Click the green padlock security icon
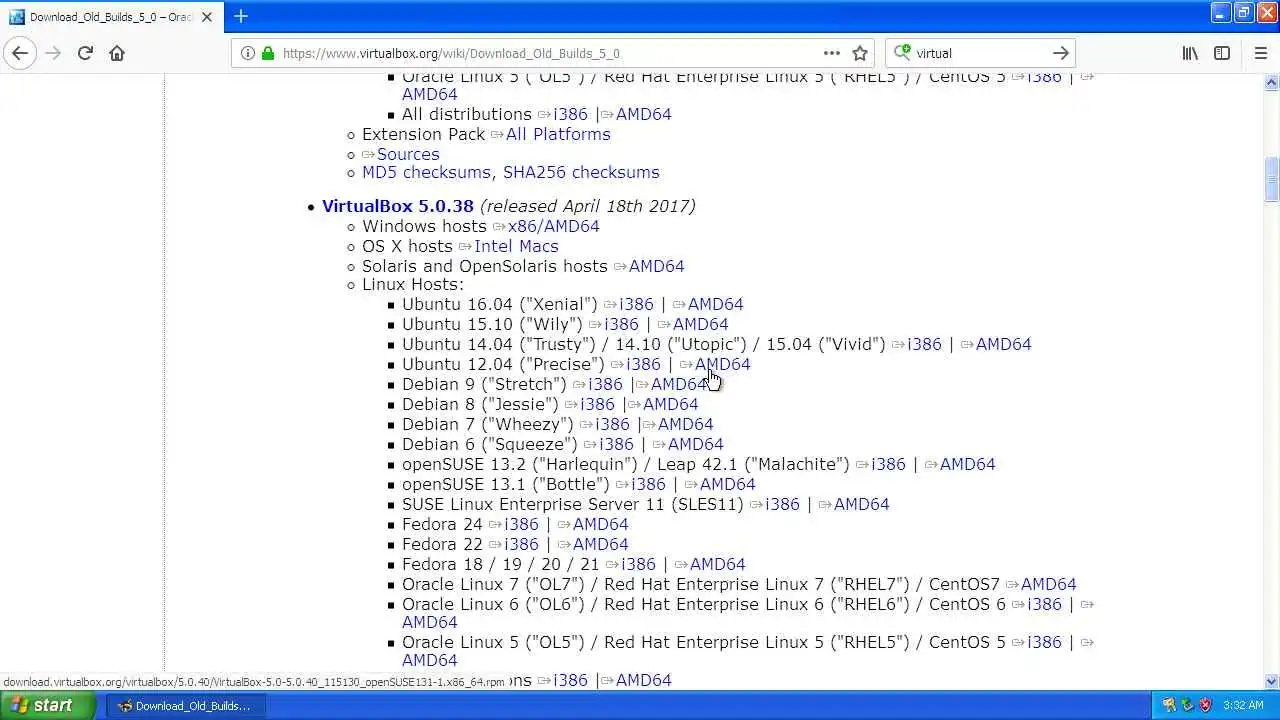 click(267, 53)
